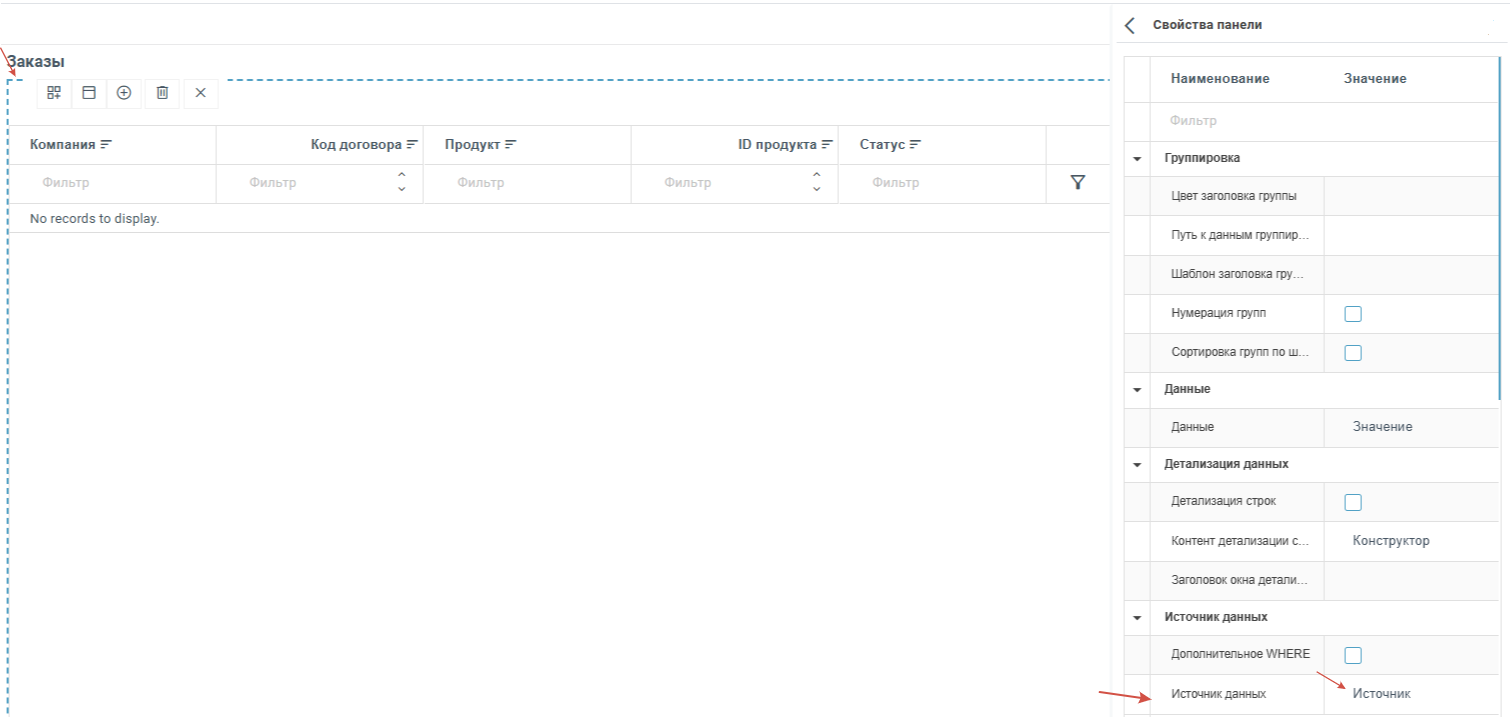Click the Код договора column header
Screen dimensions: 1510x717
pos(355,145)
